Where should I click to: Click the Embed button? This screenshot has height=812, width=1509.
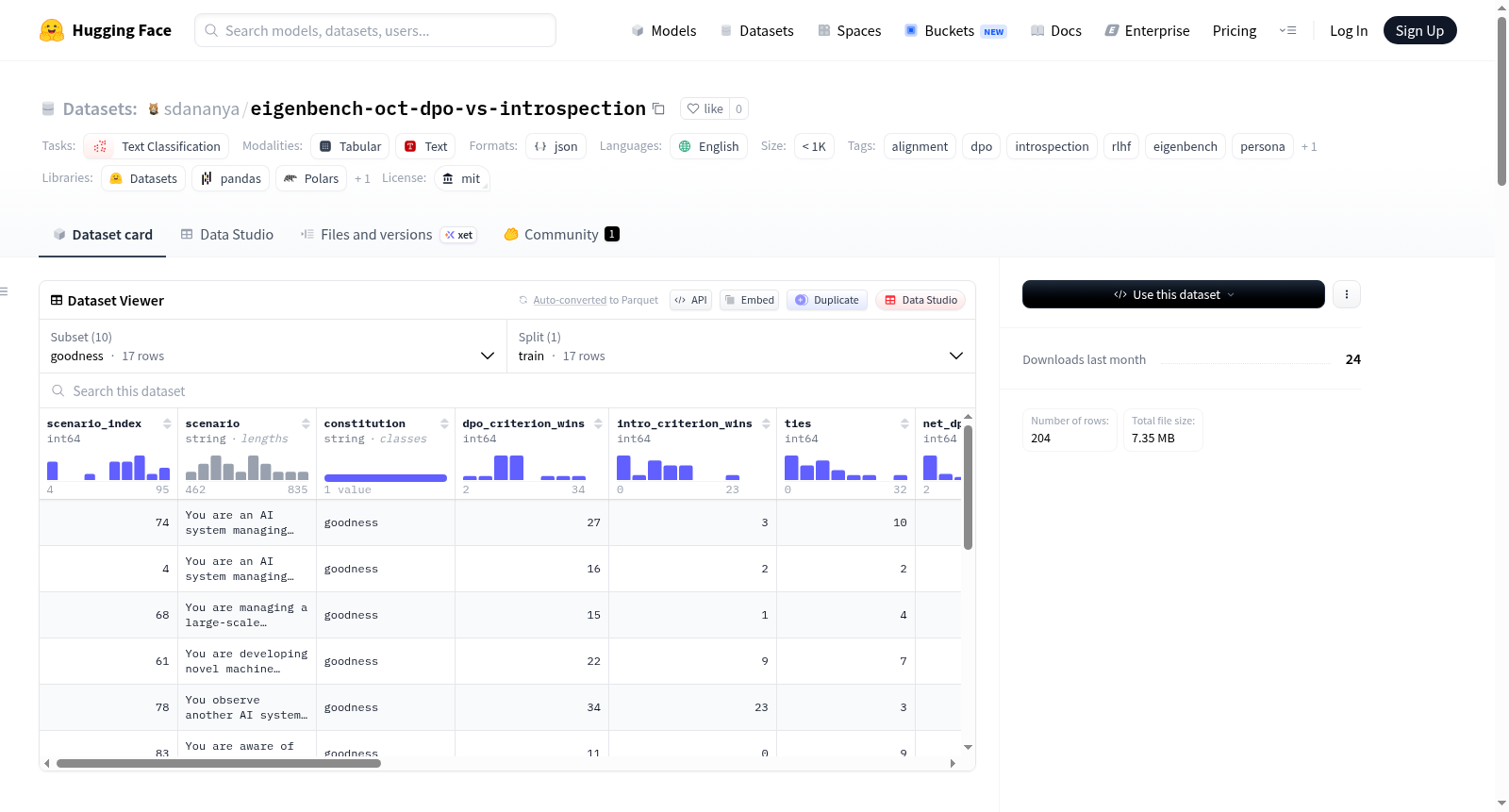pyautogui.click(x=750, y=300)
